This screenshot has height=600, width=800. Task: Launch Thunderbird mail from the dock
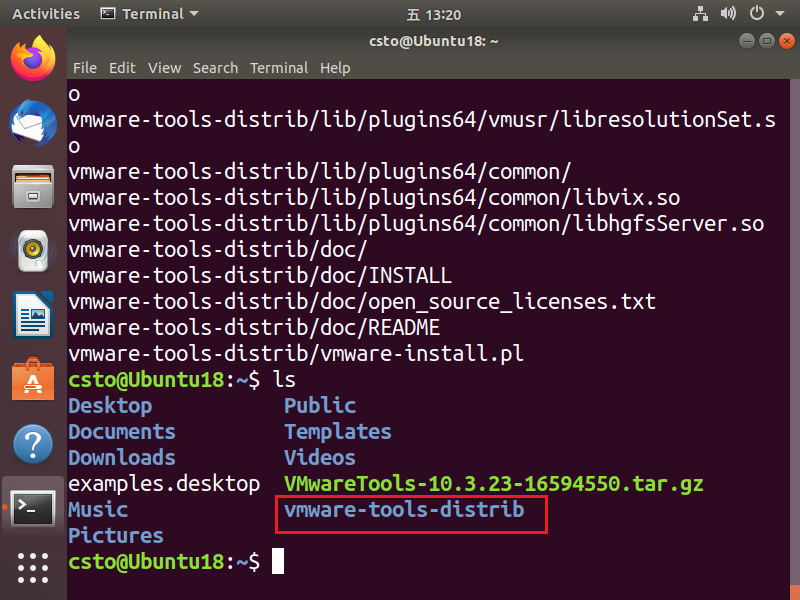pos(33,123)
